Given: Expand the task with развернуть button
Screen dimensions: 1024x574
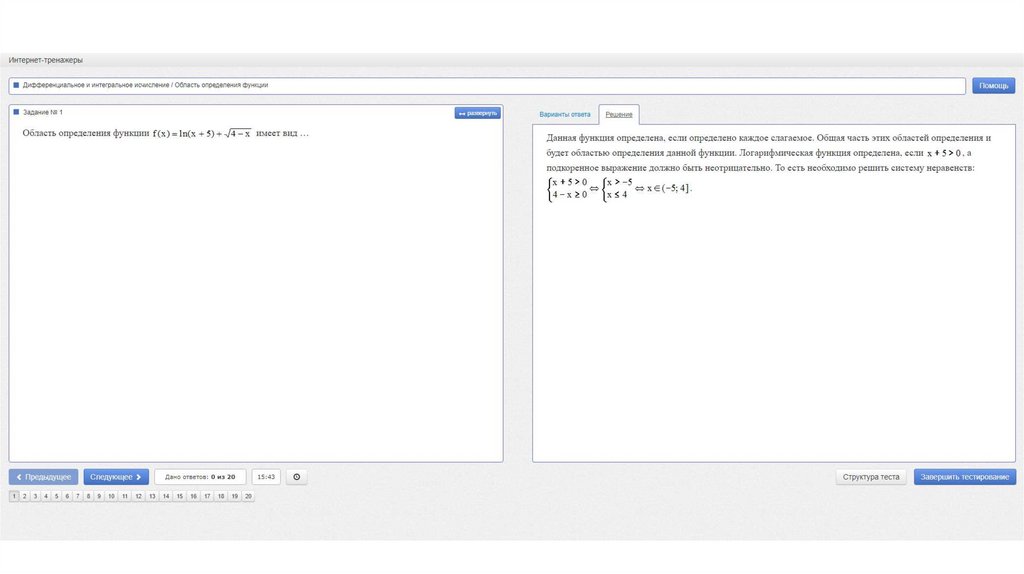Looking at the screenshot, I should pos(477,113).
